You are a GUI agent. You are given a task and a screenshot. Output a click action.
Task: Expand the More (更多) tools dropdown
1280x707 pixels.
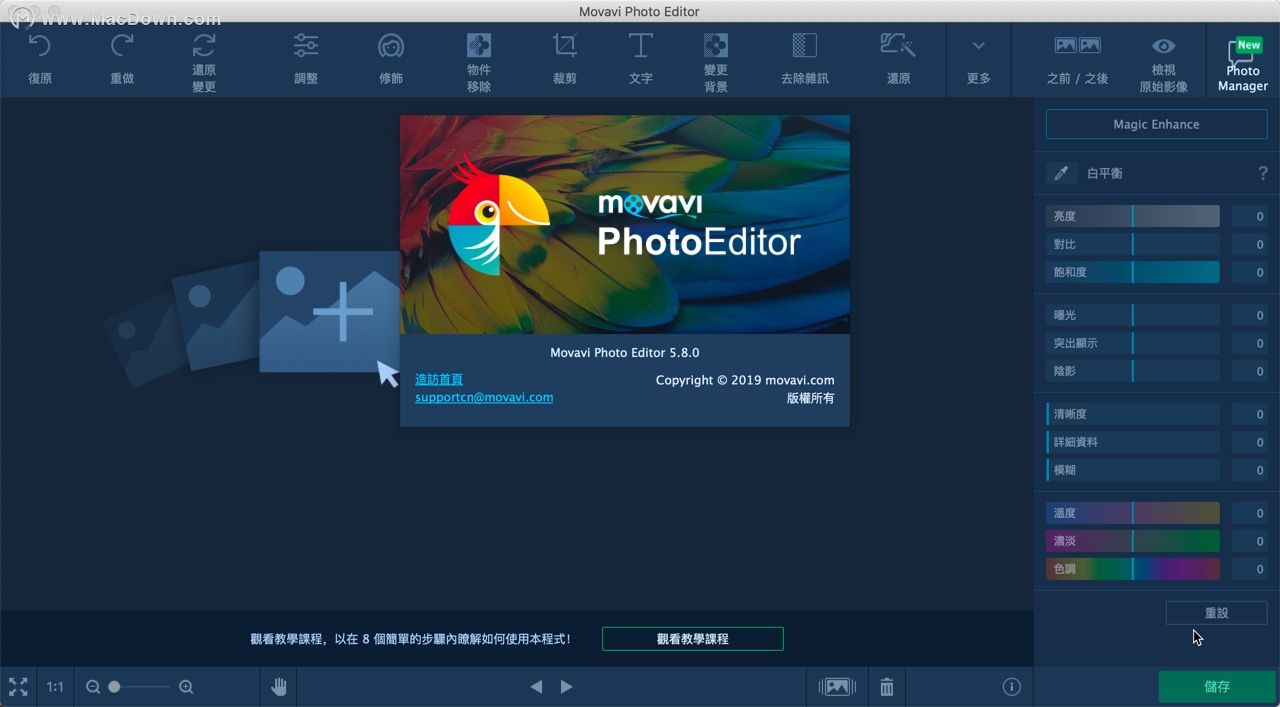point(979,60)
